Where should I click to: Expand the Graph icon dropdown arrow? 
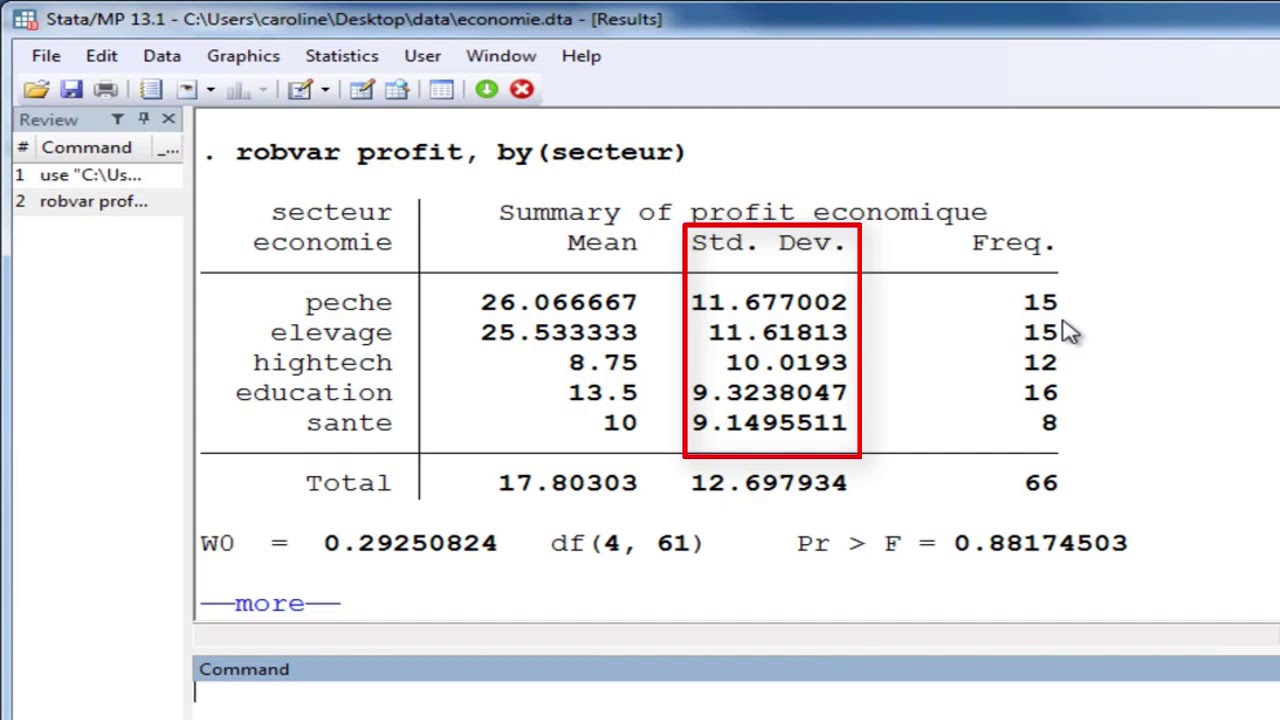tap(263, 90)
